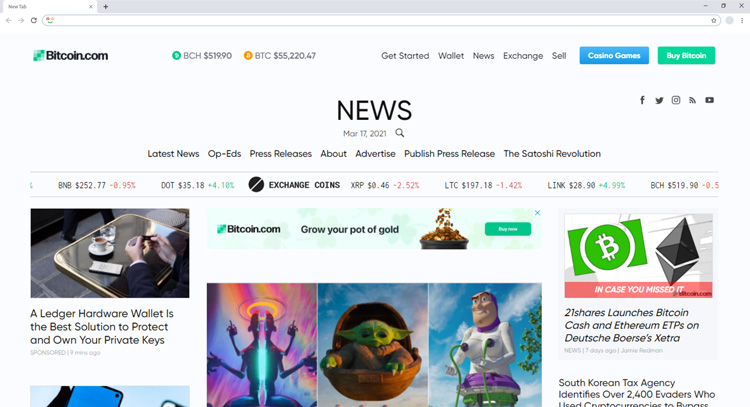Open the News menu item
Screen dimensions: 750x407
coord(484,56)
